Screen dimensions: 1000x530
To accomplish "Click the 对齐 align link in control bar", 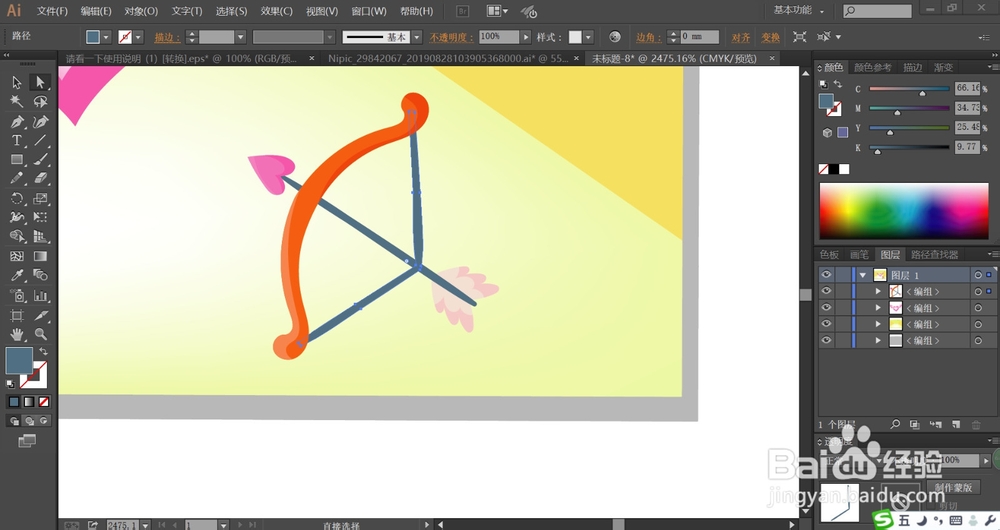I will click(740, 37).
